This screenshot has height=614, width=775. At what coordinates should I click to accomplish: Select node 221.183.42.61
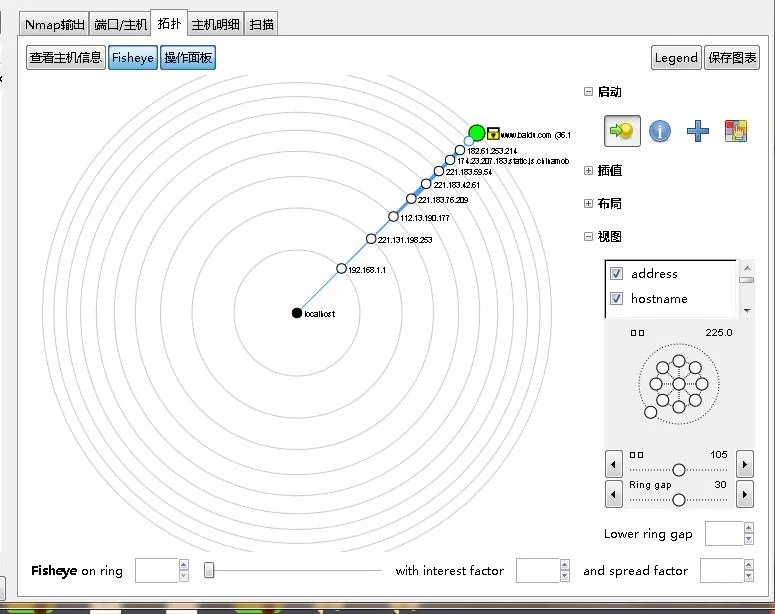point(426,184)
